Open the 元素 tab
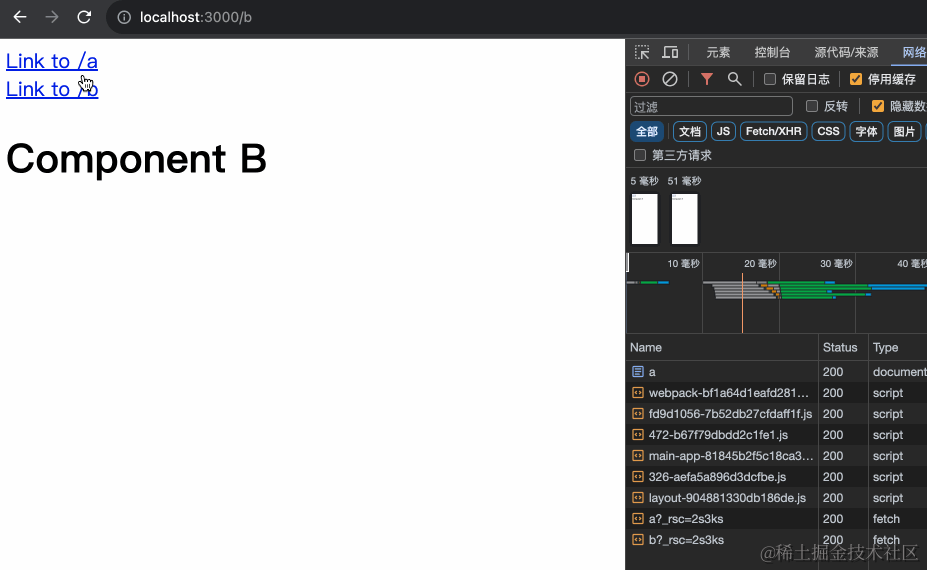Viewport: 927px width, 570px height. [718, 52]
